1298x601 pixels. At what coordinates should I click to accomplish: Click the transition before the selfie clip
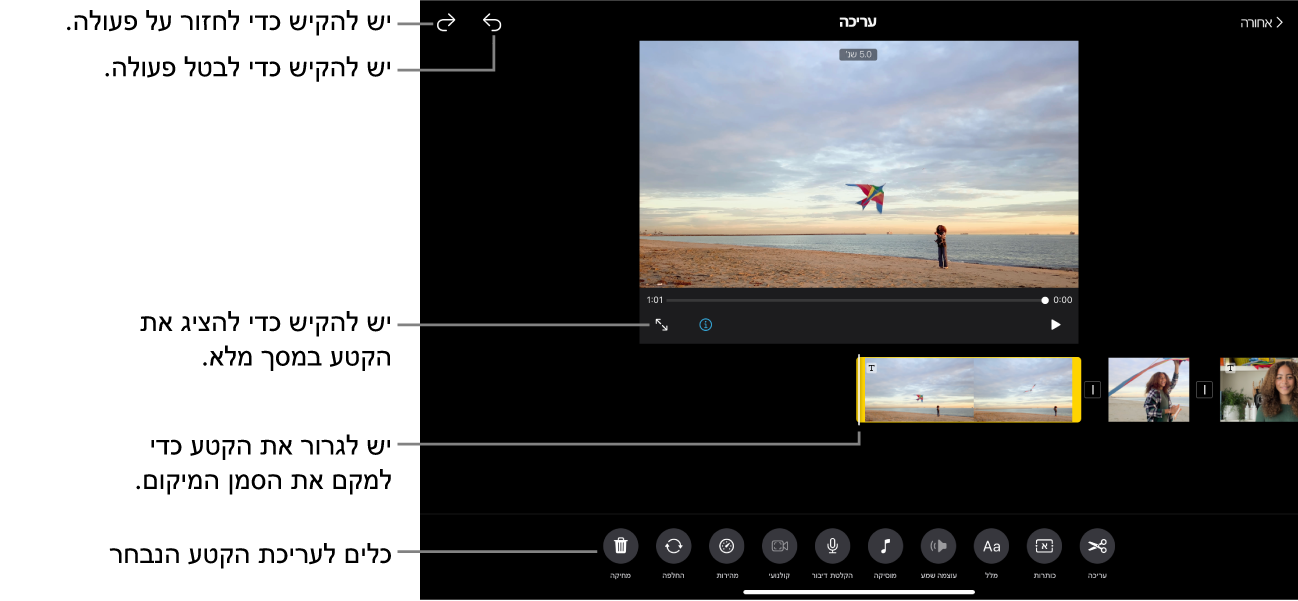click(x=1205, y=390)
